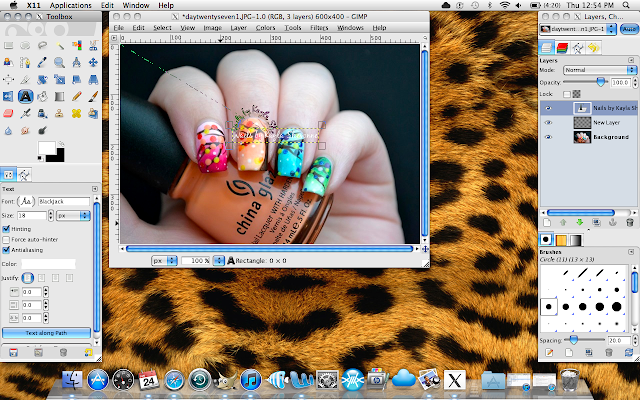This screenshot has width=640, height=400.
Task: Select the Scissors Select tool
Action: (x=93, y=45)
